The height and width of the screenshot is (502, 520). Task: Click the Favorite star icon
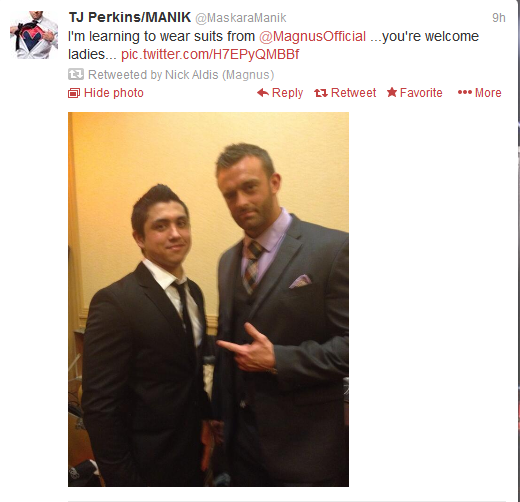[x=392, y=92]
